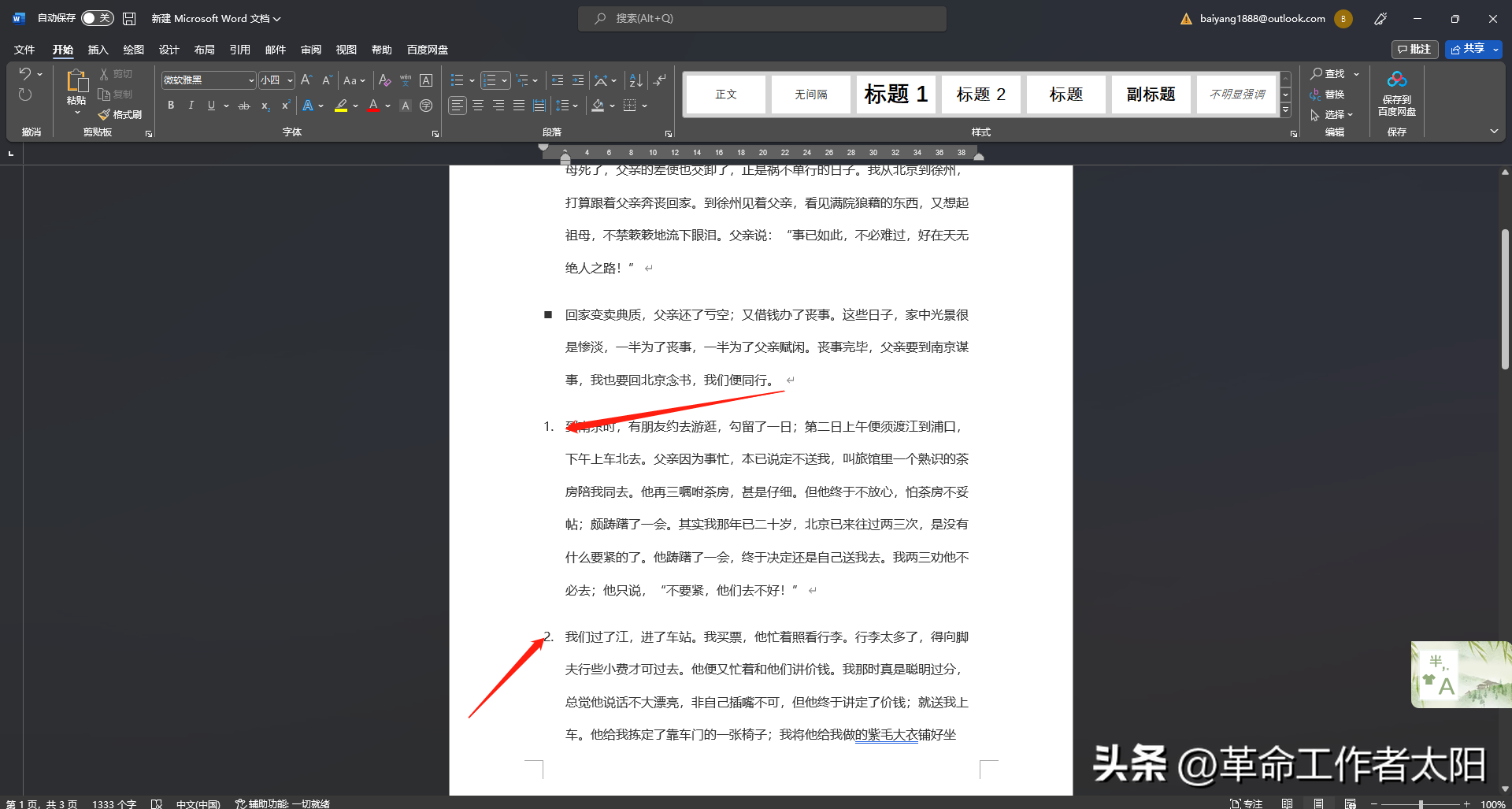The image size is (1512, 809).
Task: Apply red font color
Action: tap(373, 106)
